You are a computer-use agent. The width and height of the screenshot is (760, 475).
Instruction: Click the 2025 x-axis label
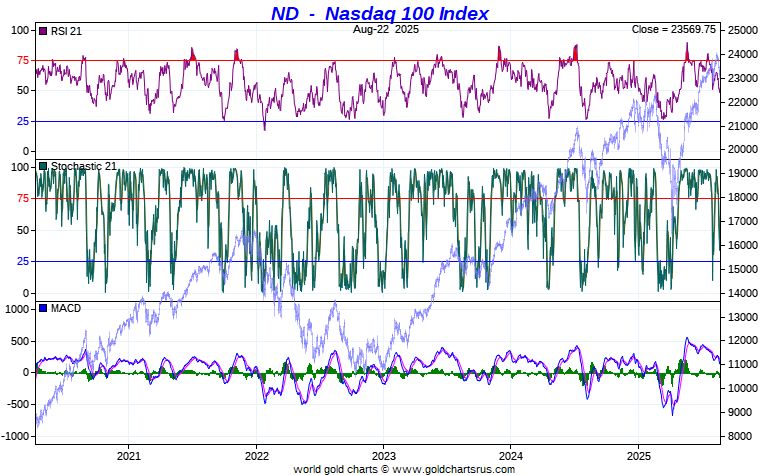(639, 456)
